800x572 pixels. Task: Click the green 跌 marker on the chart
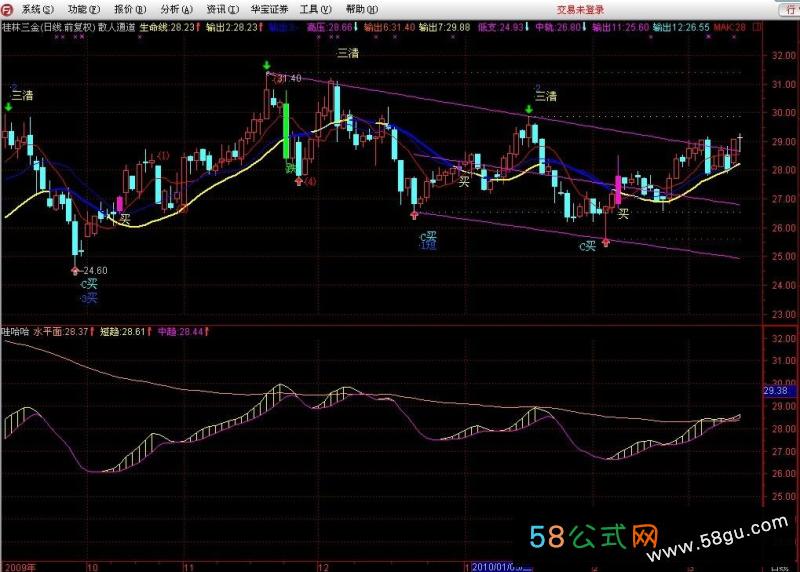click(290, 167)
